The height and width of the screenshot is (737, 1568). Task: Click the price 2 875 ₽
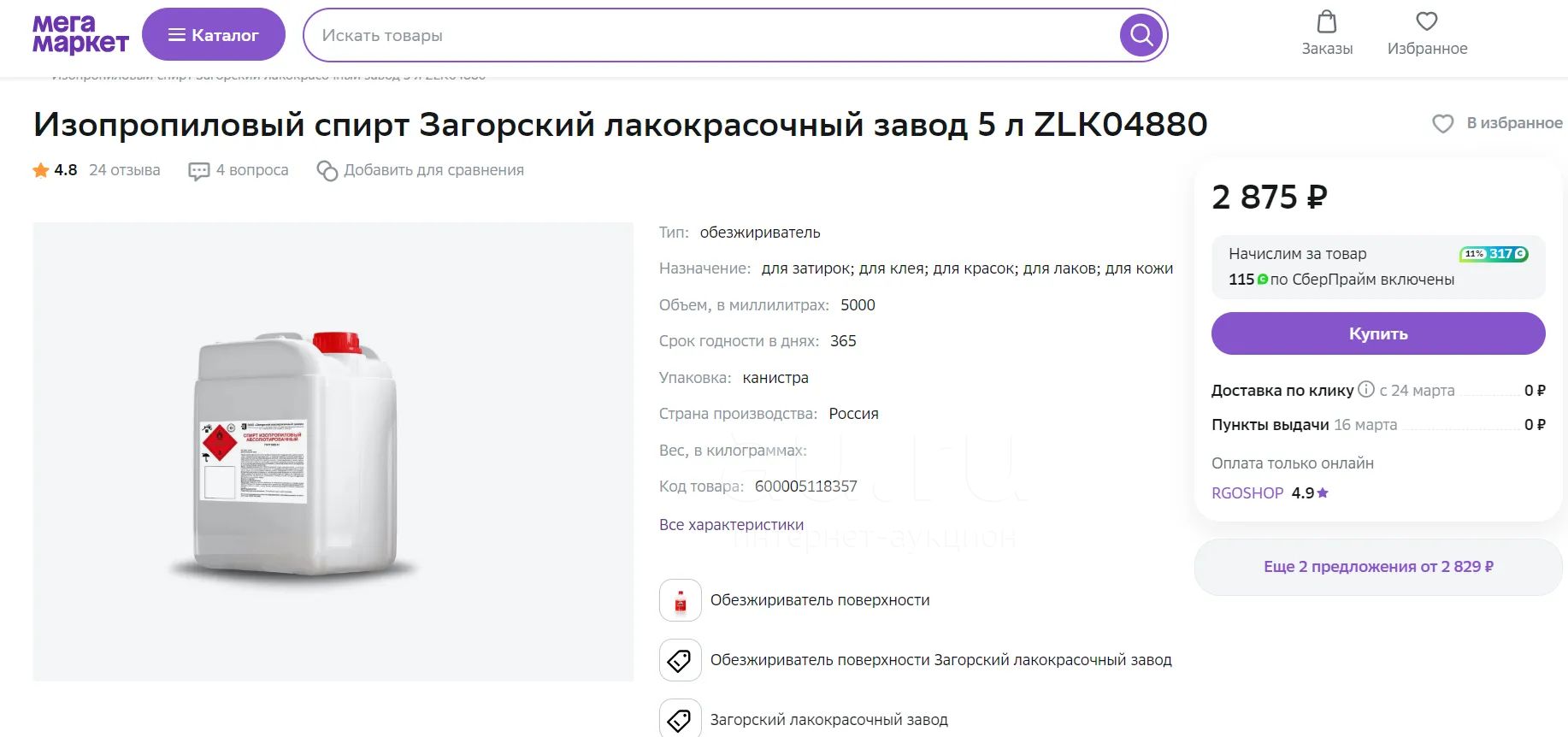pyautogui.click(x=1270, y=198)
